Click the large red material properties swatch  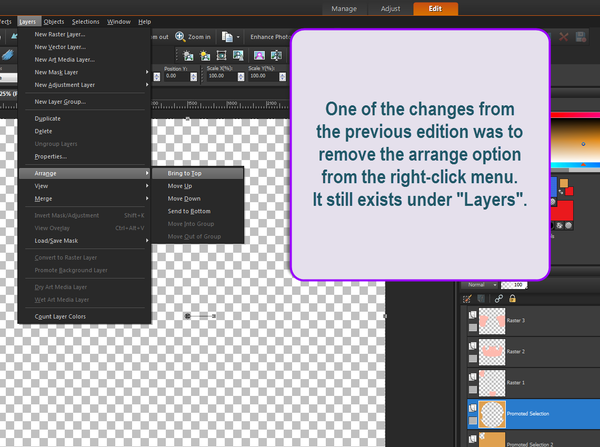tap(562, 210)
